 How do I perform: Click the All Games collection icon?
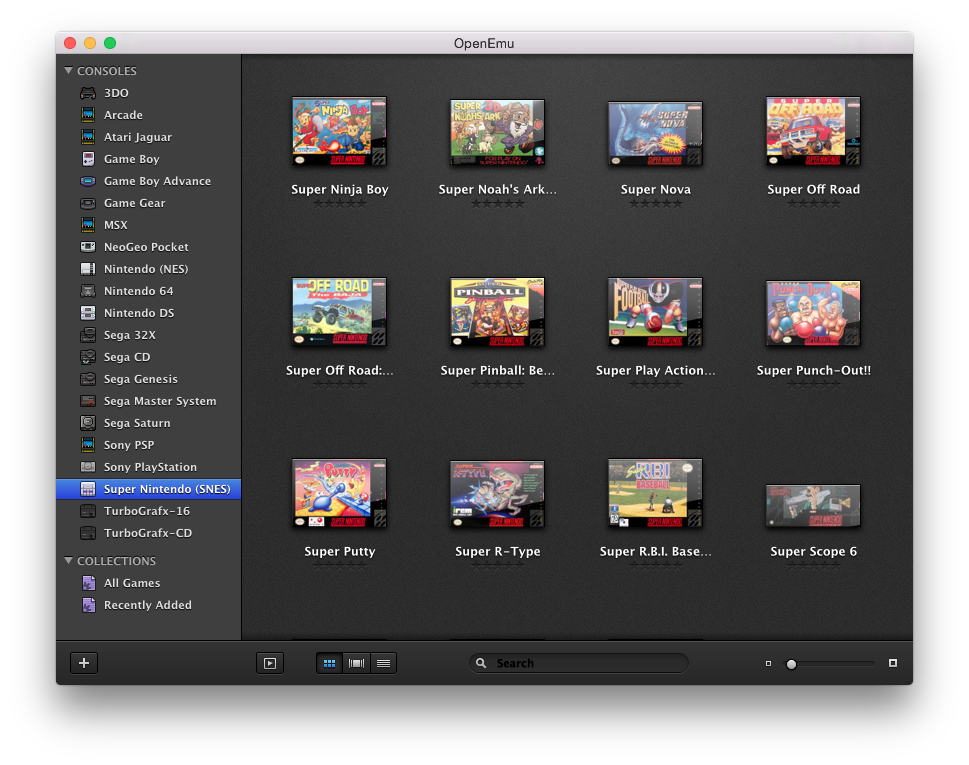tap(89, 583)
